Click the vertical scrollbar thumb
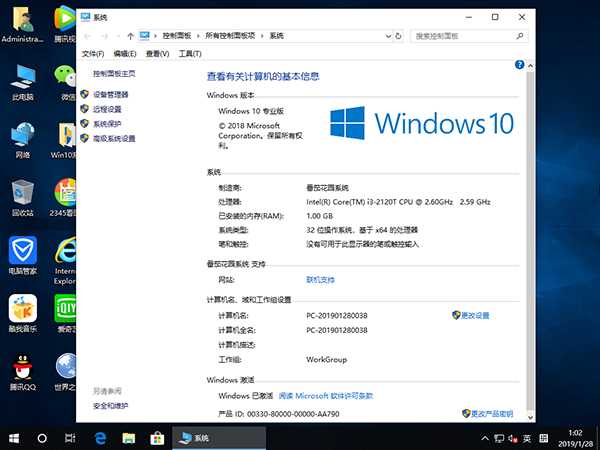This screenshot has width=600, height=450. tap(530, 240)
